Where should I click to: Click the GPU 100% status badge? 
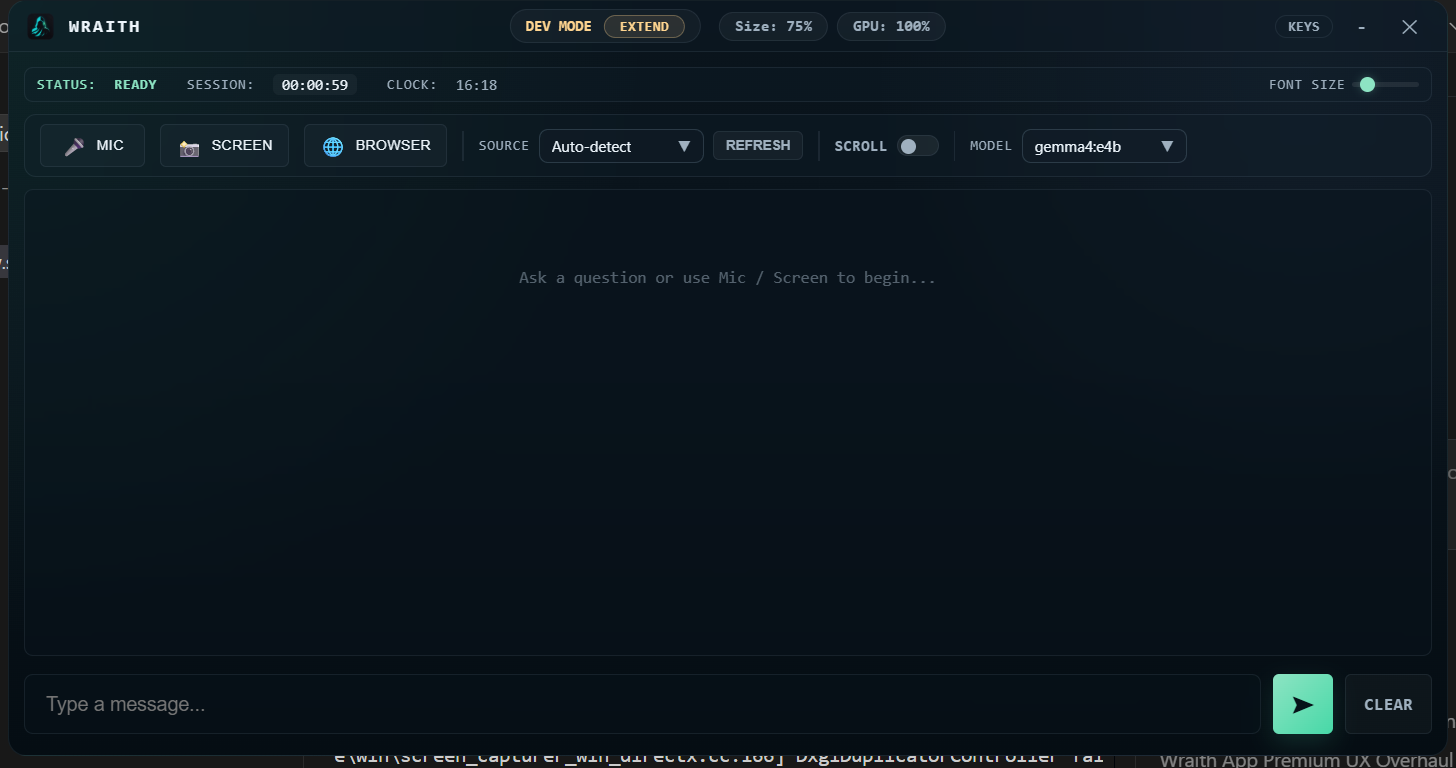tap(890, 26)
